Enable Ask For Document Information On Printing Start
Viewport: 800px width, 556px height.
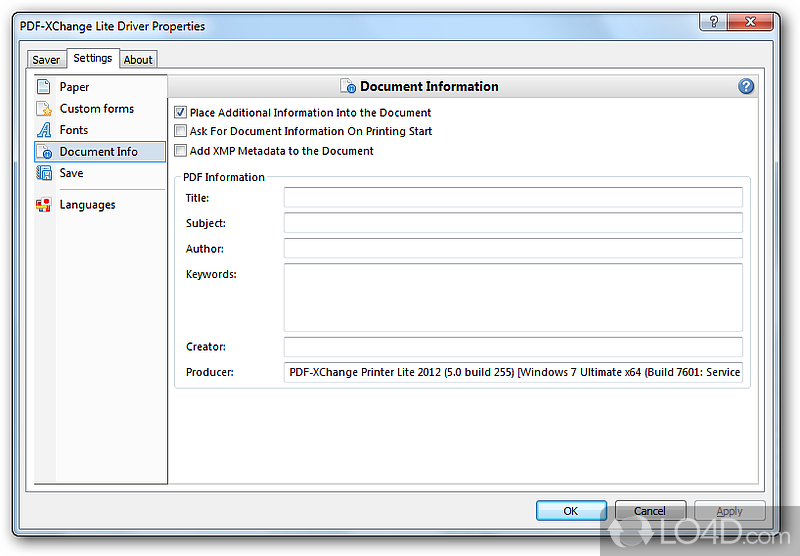click(180, 131)
